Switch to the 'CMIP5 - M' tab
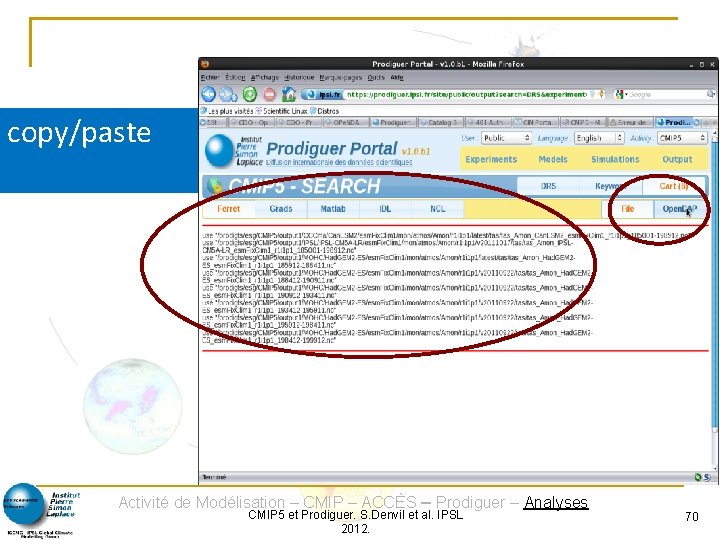Image resolution: width=720 pixels, height=540 pixels. coord(583,123)
